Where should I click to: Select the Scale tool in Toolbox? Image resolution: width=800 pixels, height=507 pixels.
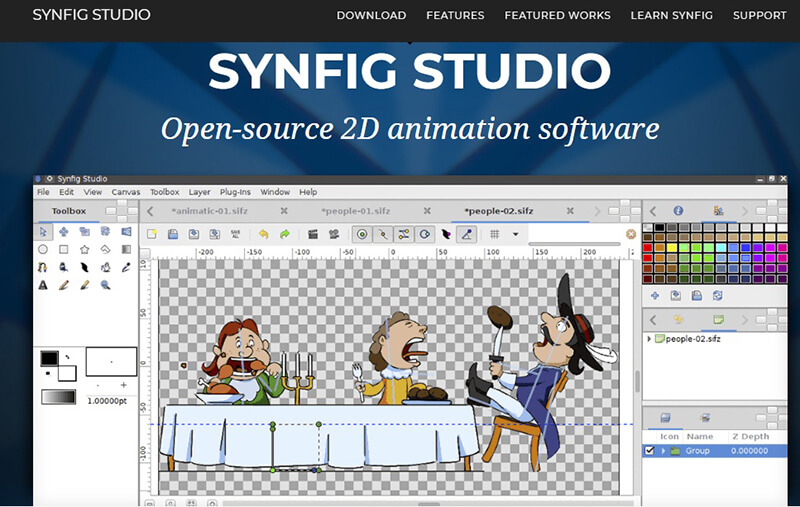[85, 232]
